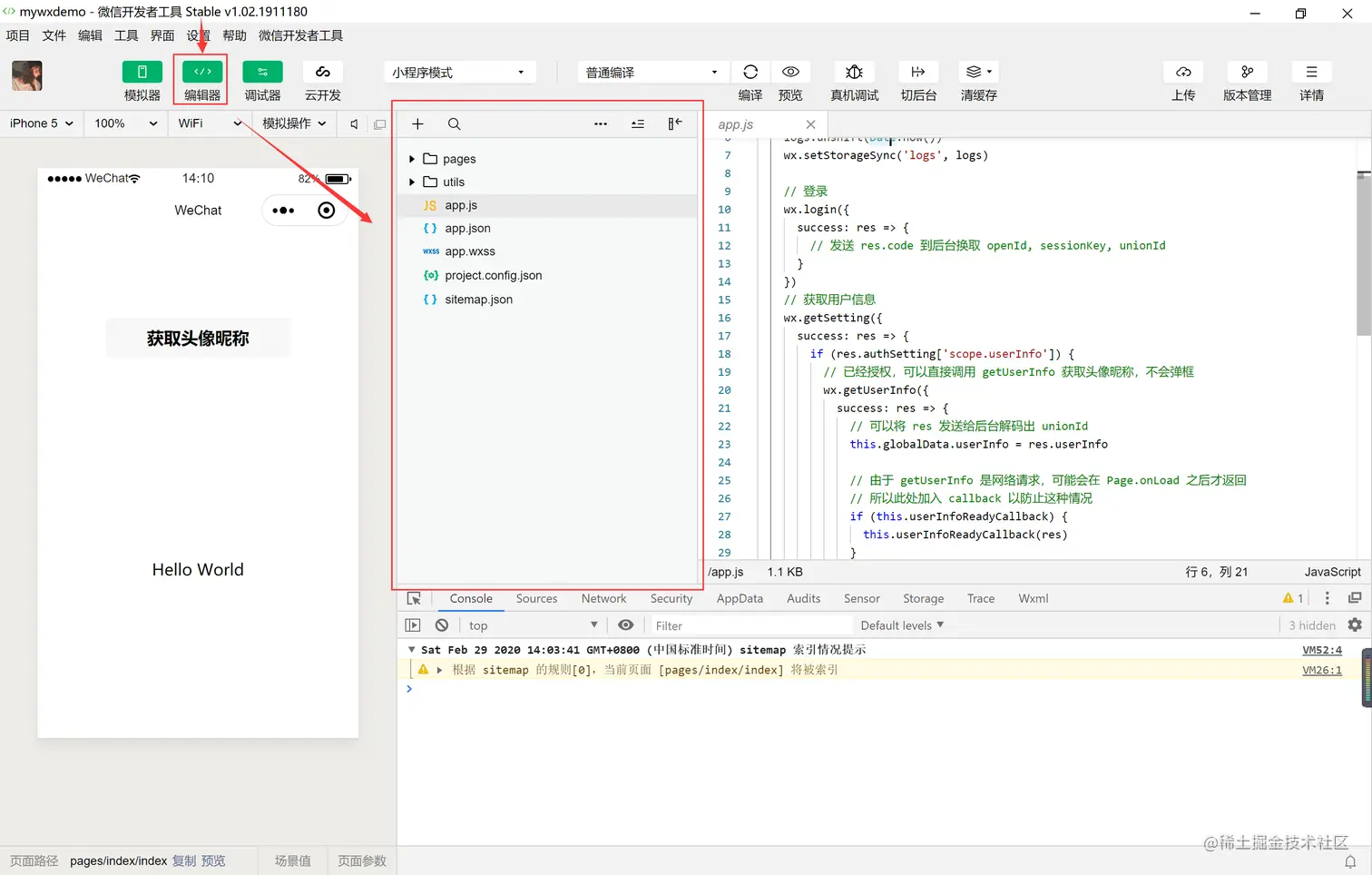Open the normal compile dropdown

click(652, 73)
